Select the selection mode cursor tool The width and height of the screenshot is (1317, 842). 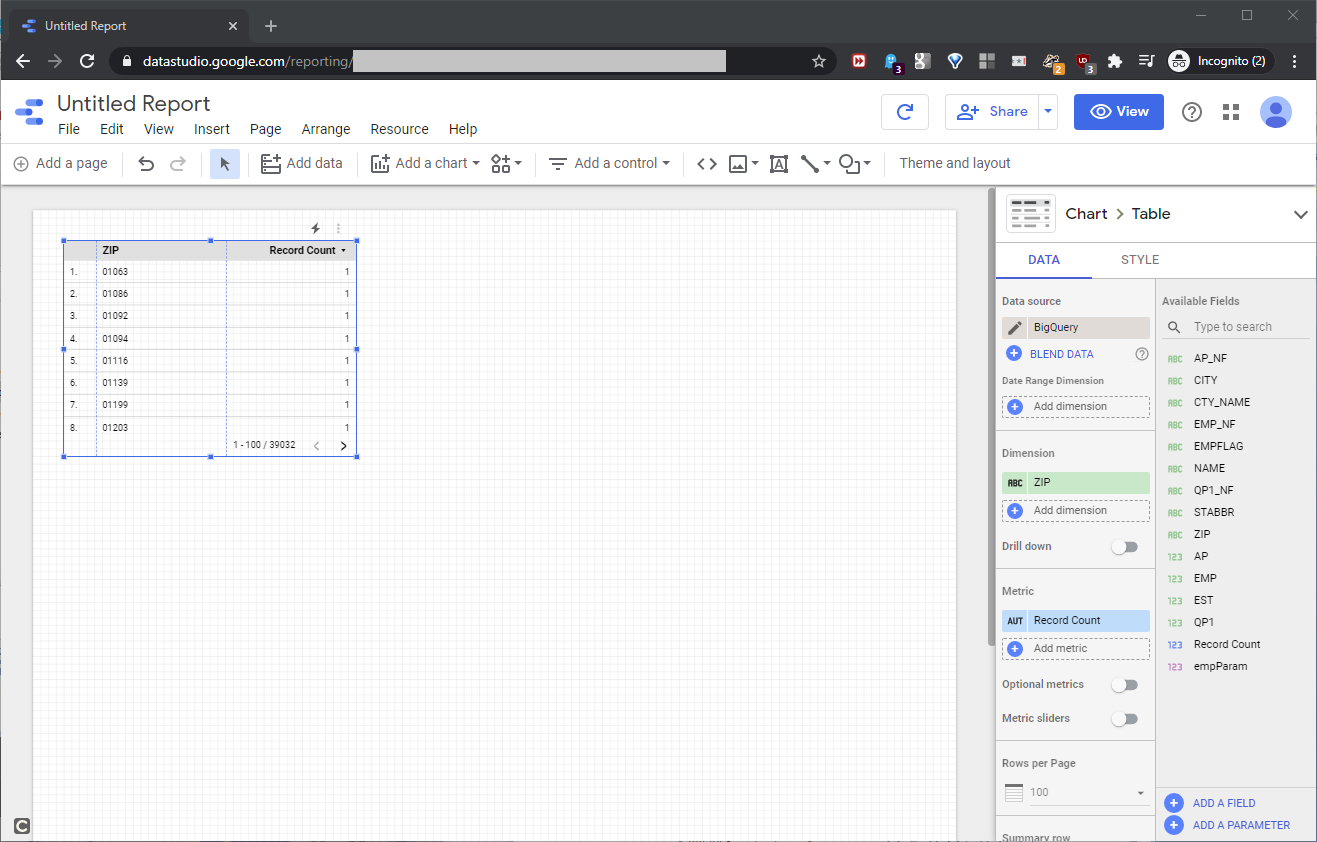click(224, 164)
